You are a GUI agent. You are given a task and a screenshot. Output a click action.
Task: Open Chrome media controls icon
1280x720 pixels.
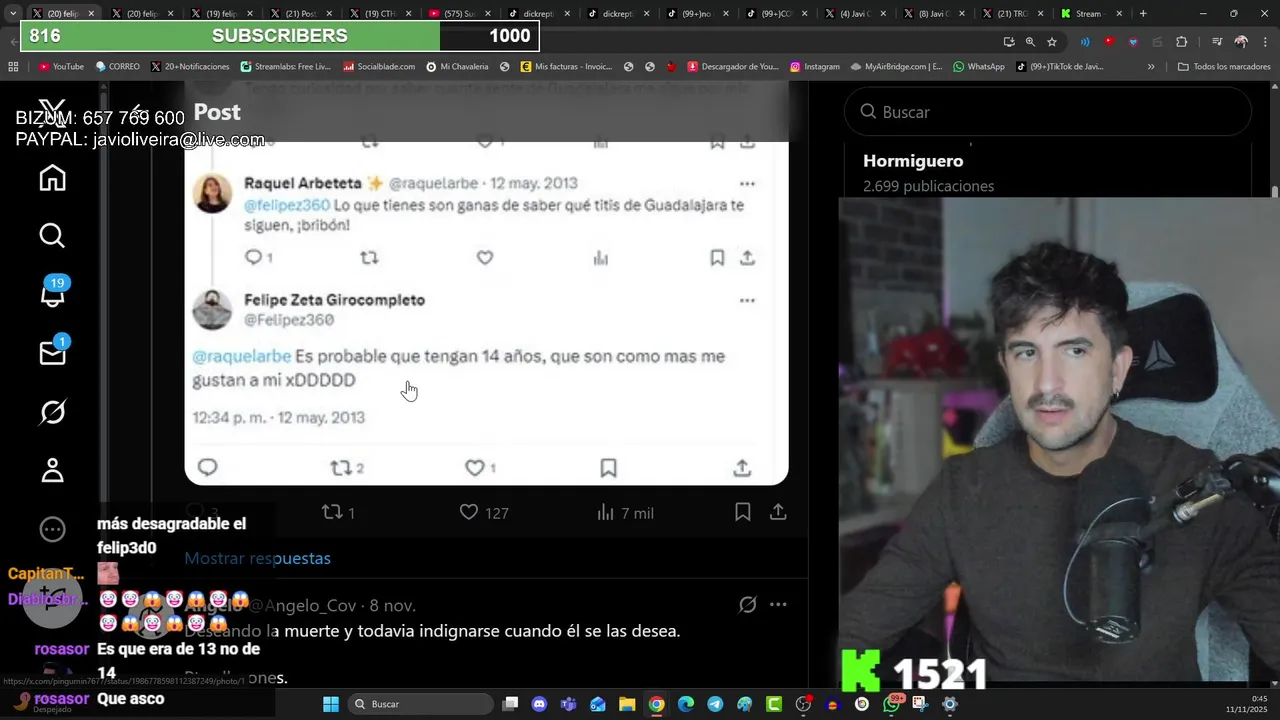point(1217,42)
